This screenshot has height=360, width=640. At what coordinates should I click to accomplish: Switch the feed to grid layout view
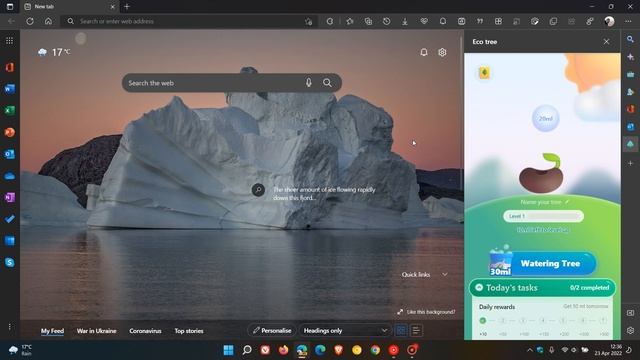coord(401,330)
